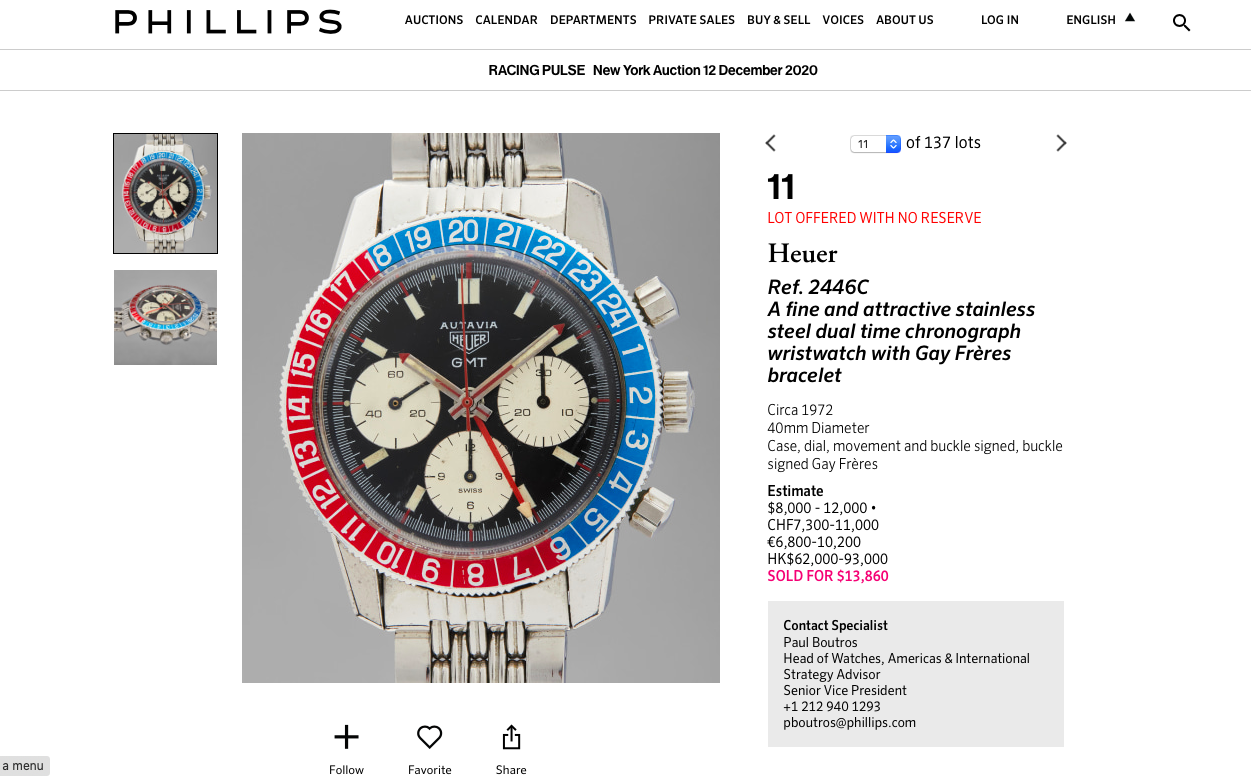Click the main Heuer watch image

coord(480,407)
